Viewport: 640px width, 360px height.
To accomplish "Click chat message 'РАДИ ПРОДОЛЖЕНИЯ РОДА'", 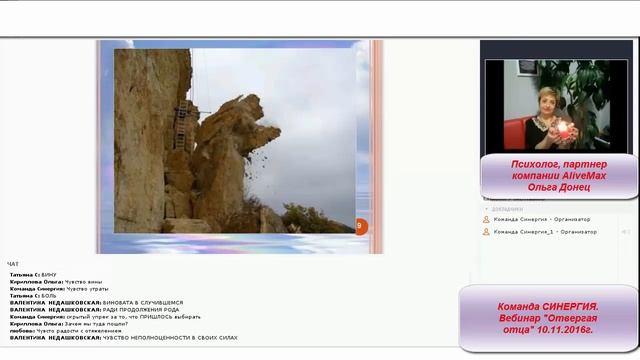I will [94, 310].
